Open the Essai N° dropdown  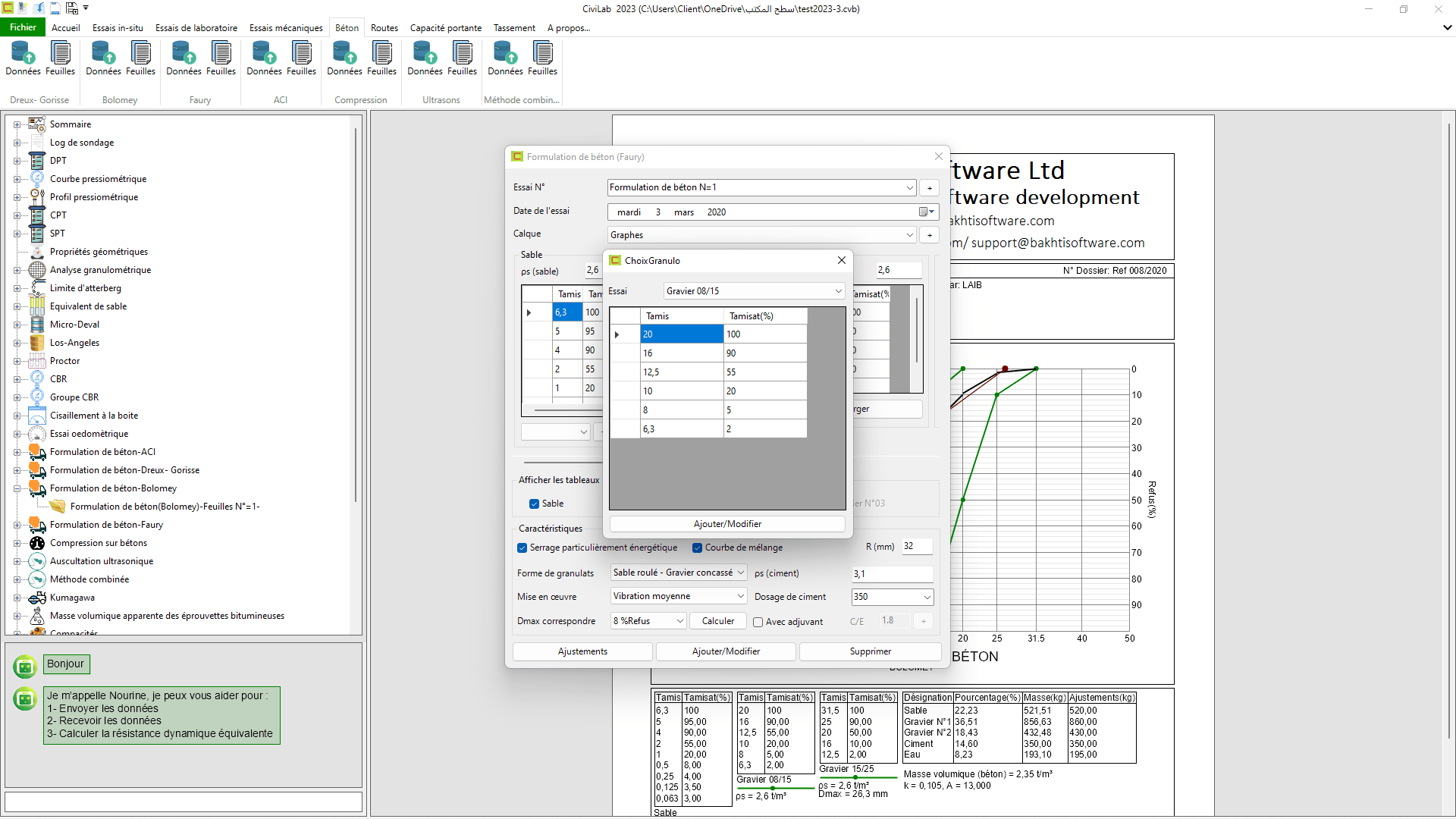pos(909,187)
